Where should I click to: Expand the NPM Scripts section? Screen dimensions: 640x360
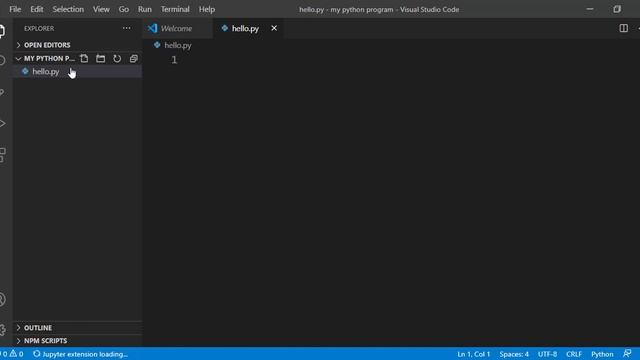pos(78,341)
